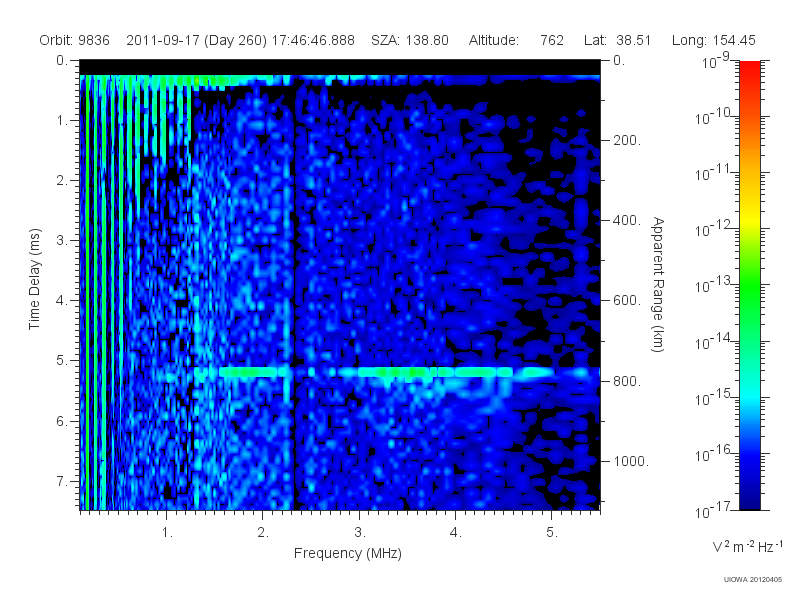800x600 pixels.
Task: Click the 'Lat: 38.51' text
Action: pyautogui.click(x=617, y=40)
